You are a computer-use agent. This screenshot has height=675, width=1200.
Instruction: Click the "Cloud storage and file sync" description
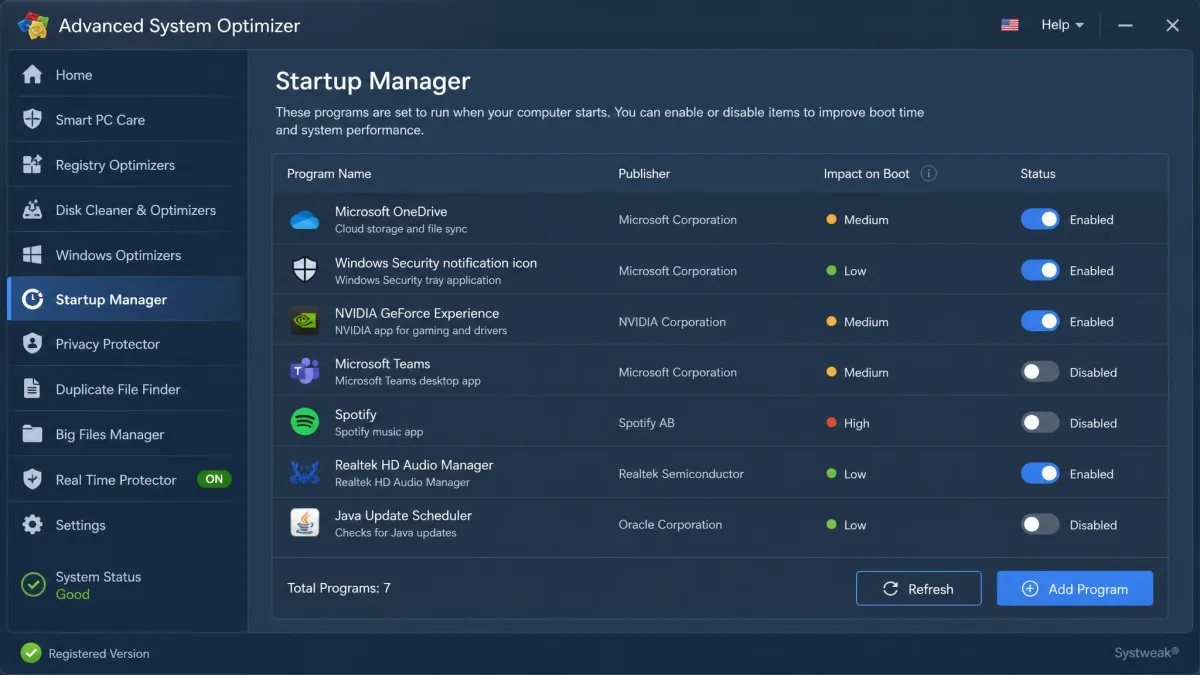(x=401, y=229)
